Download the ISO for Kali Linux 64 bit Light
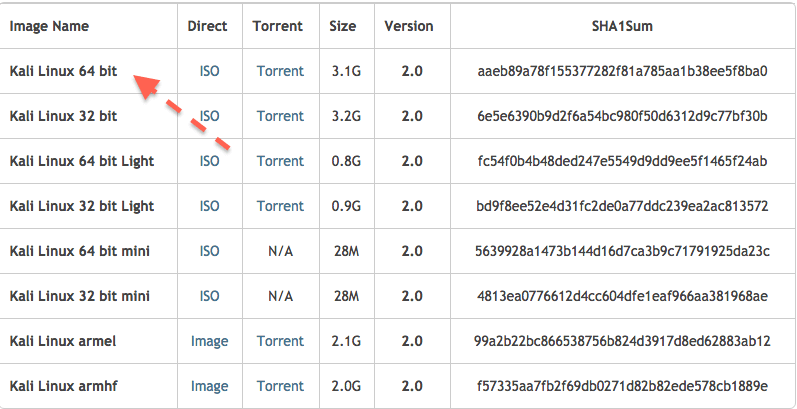The width and height of the screenshot is (797, 409). [209, 161]
